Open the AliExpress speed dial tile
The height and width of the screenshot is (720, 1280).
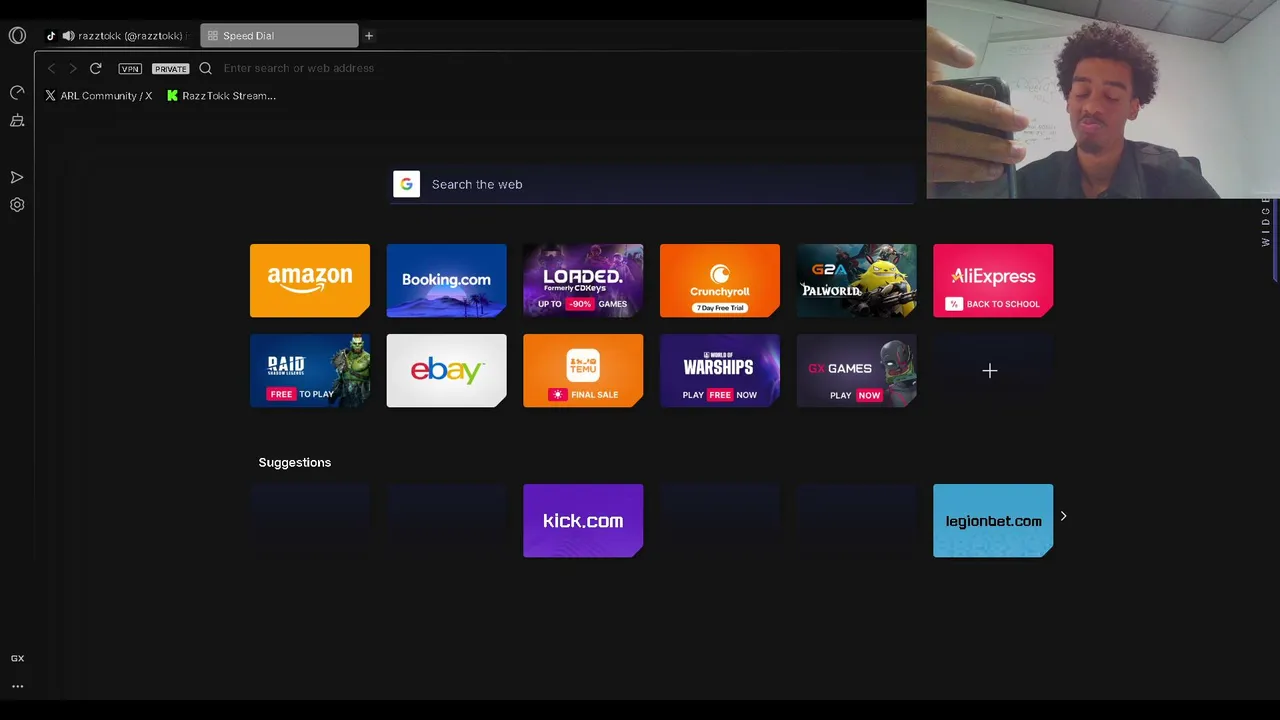click(993, 281)
